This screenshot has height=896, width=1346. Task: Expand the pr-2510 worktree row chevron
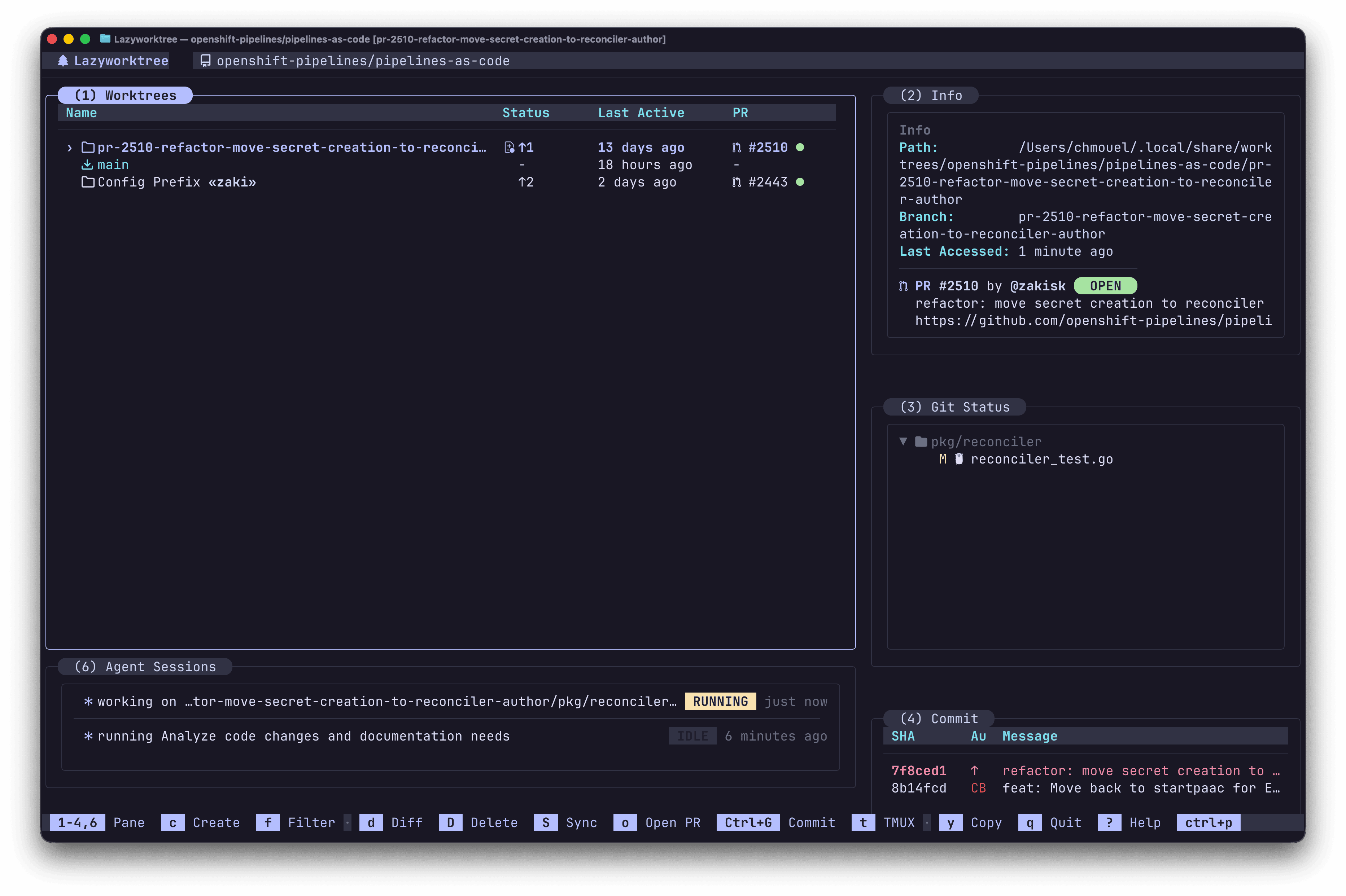69,147
